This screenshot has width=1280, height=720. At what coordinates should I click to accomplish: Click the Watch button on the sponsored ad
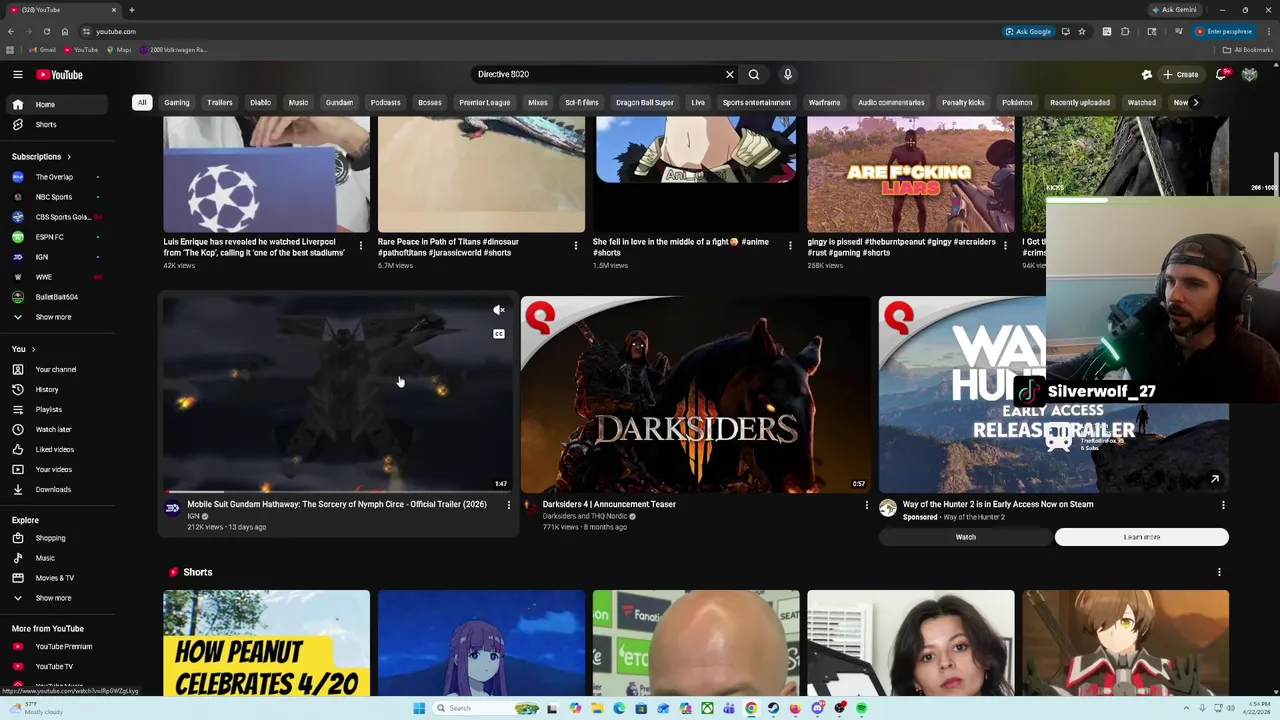tap(965, 537)
